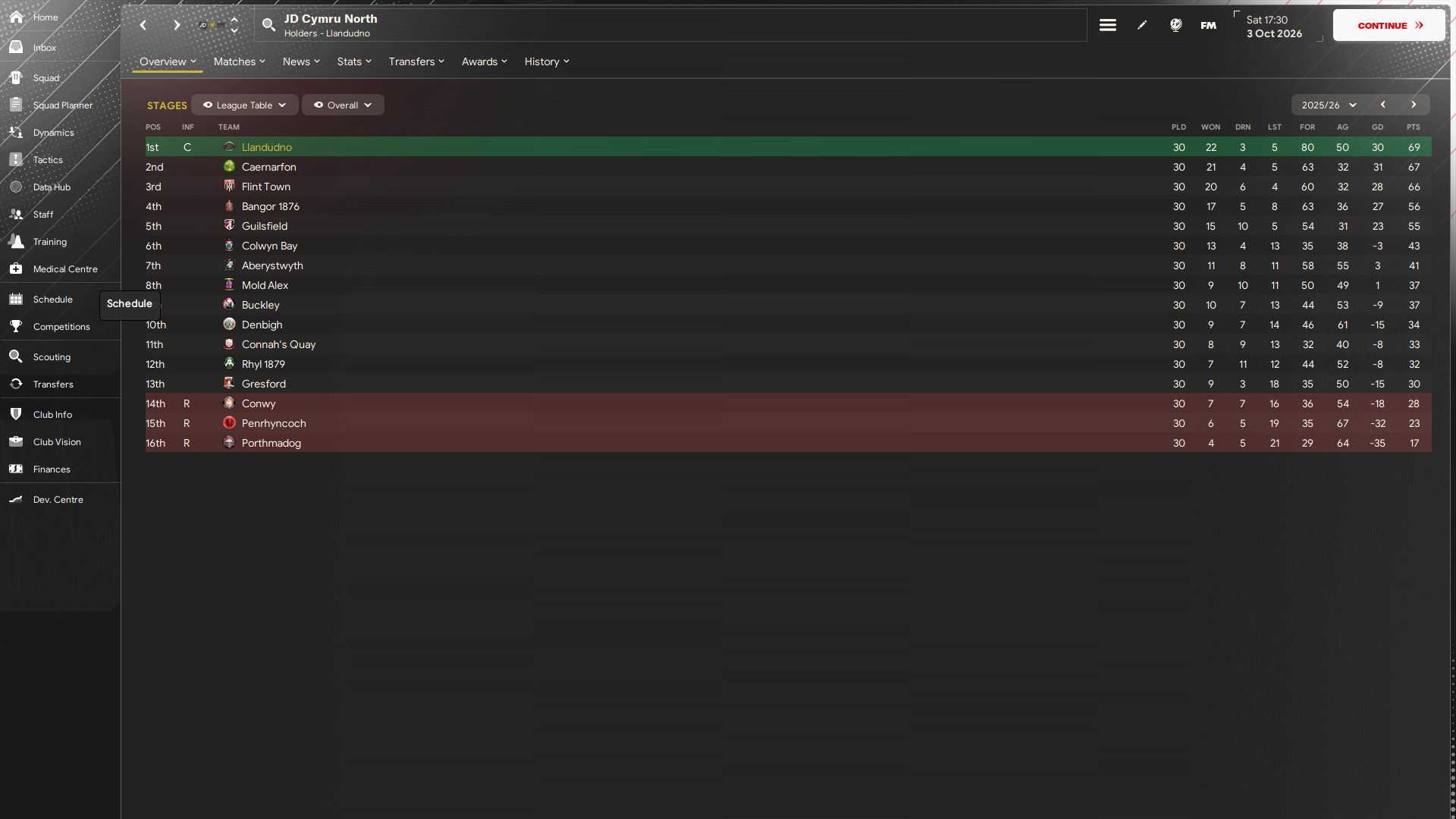The width and height of the screenshot is (1456, 819).
Task: Click the Medical Centre icon
Action: tap(16, 268)
